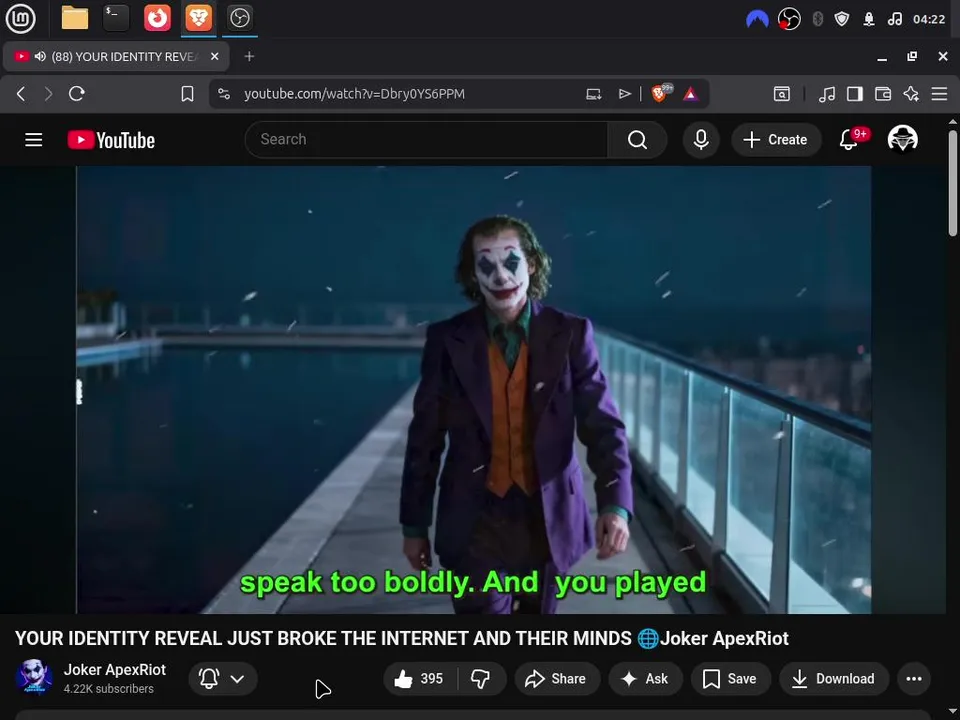Open the notifications bell in system tray

tap(869, 20)
